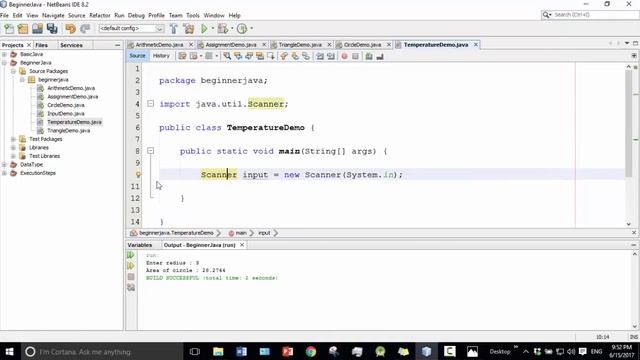The image size is (640, 360).
Task: Click the lightbulb hint on line 10
Action: click(x=138, y=175)
